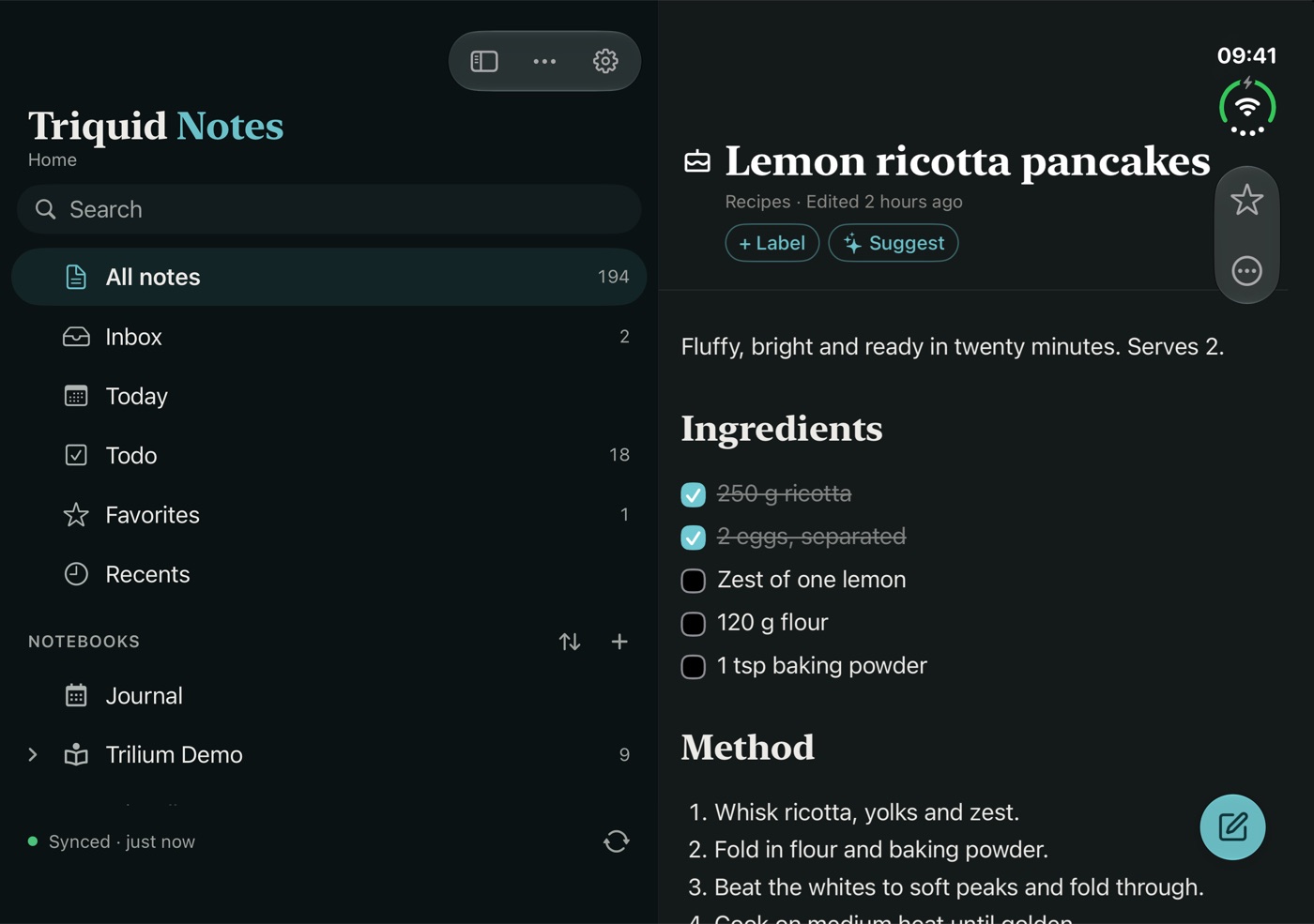The width and height of the screenshot is (1314, 924).
Task: Sort notebooks using the arrows icon
Action: pyautogui.click(x=570, y=642)
